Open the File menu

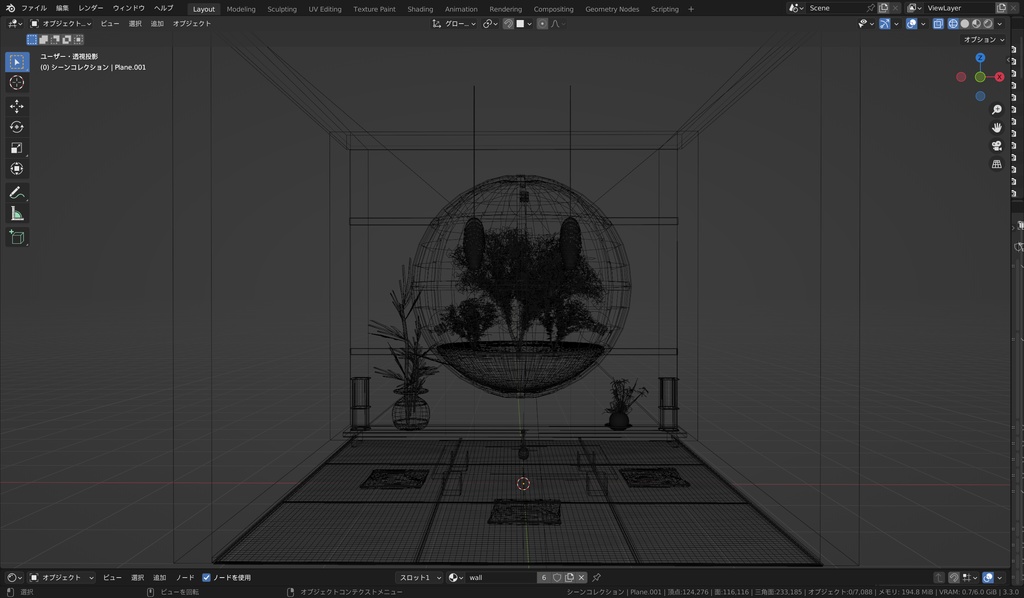[34, 8]
